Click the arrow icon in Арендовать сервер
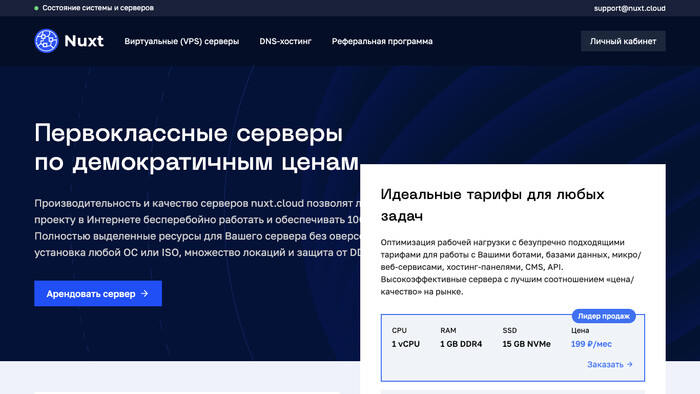Screen dimensions: 700x394 (x=145, y=294)
